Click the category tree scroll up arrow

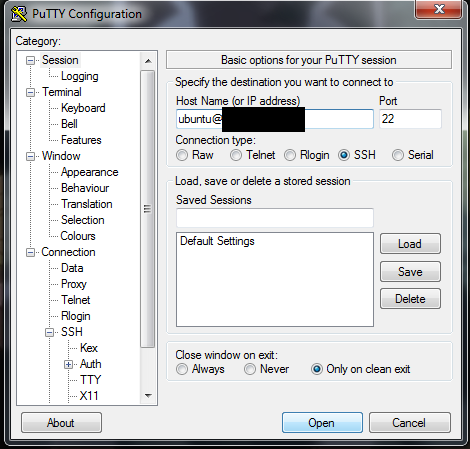point(148,61)
